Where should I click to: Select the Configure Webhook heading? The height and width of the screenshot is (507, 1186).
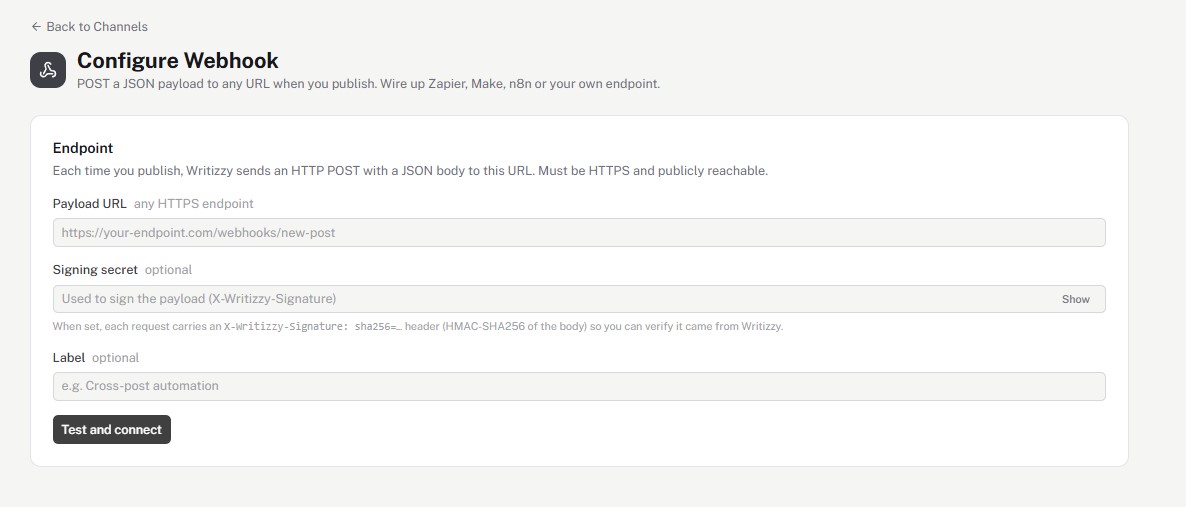[178, 61]
